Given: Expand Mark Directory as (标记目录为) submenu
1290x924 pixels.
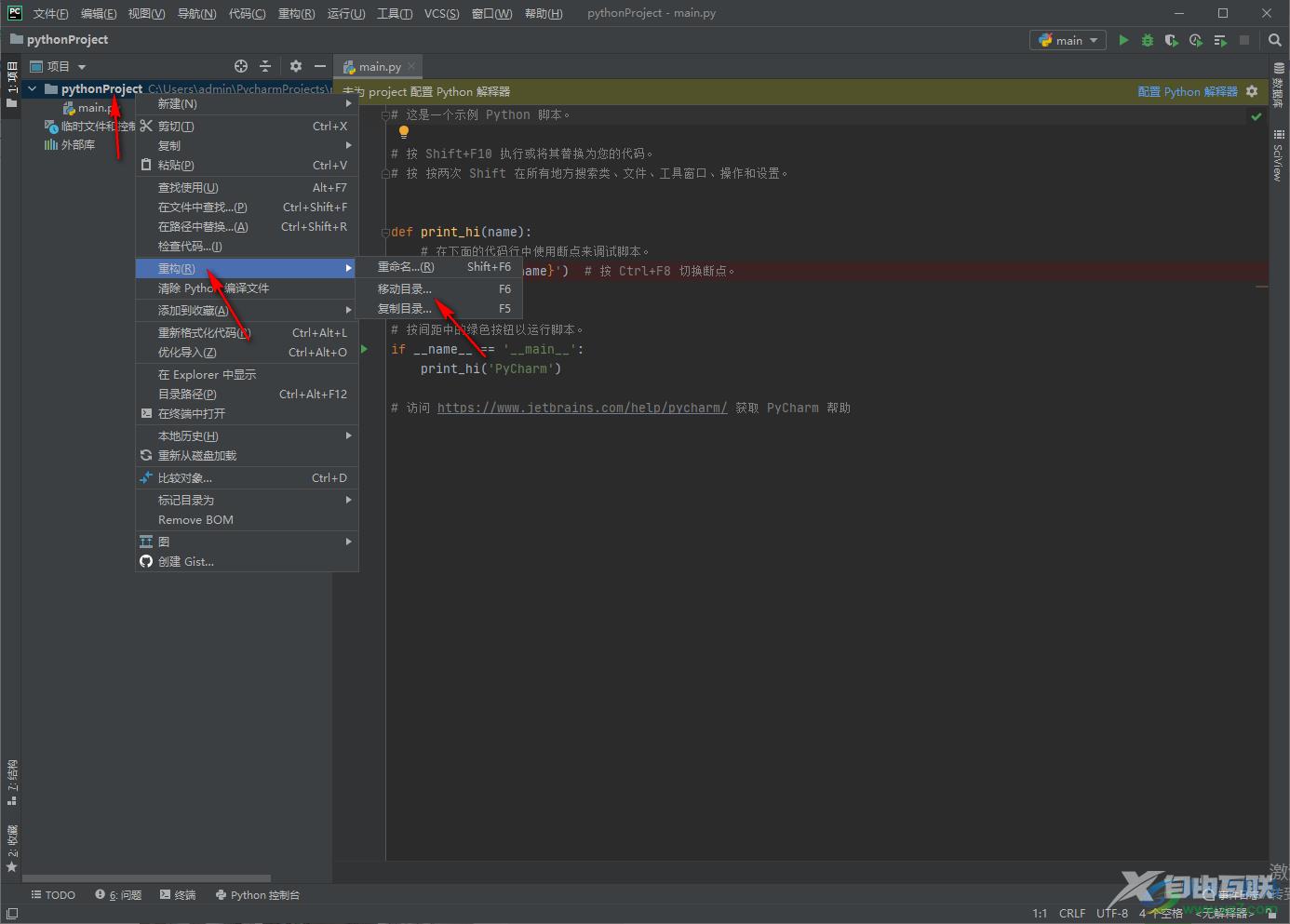Looking at the screenshot, I should pos(247,501).
